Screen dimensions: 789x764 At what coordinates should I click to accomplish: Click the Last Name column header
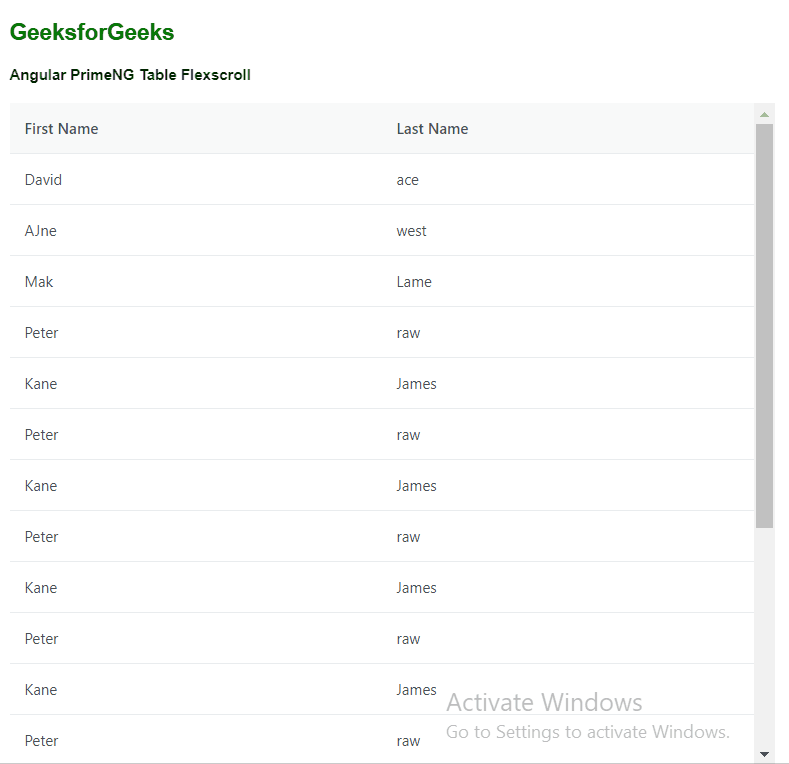click(x=432, y=129)
